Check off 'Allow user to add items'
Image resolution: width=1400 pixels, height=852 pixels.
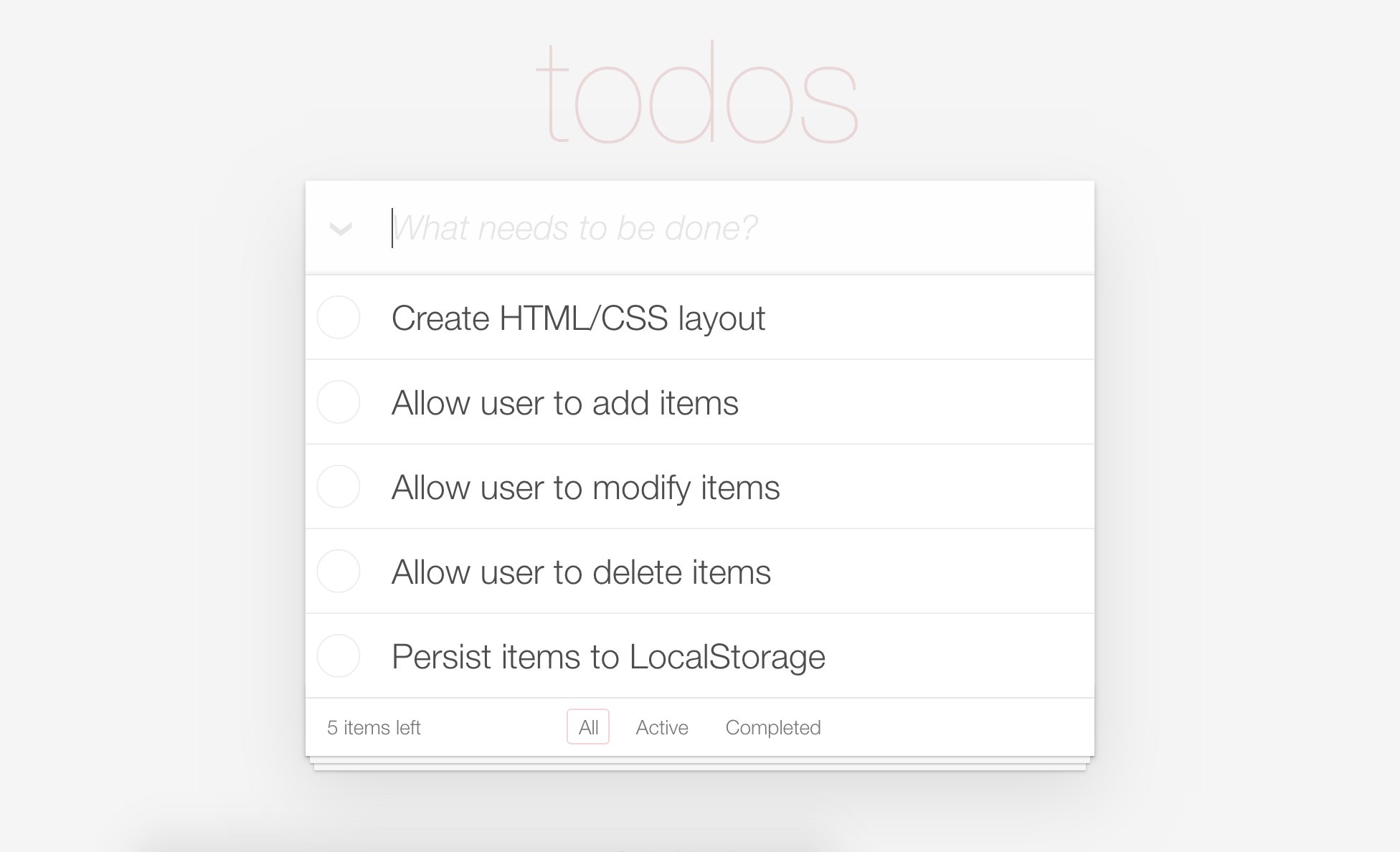pos(339,402)
